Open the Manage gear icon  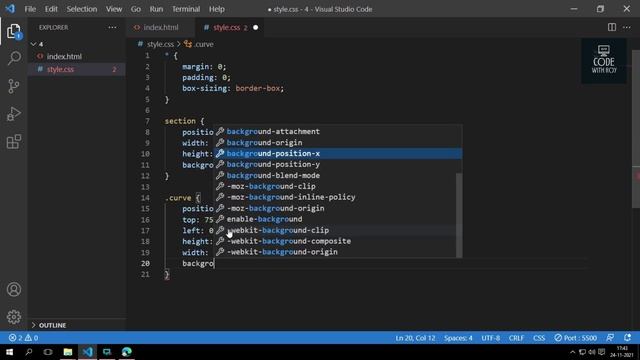[14, 317]
